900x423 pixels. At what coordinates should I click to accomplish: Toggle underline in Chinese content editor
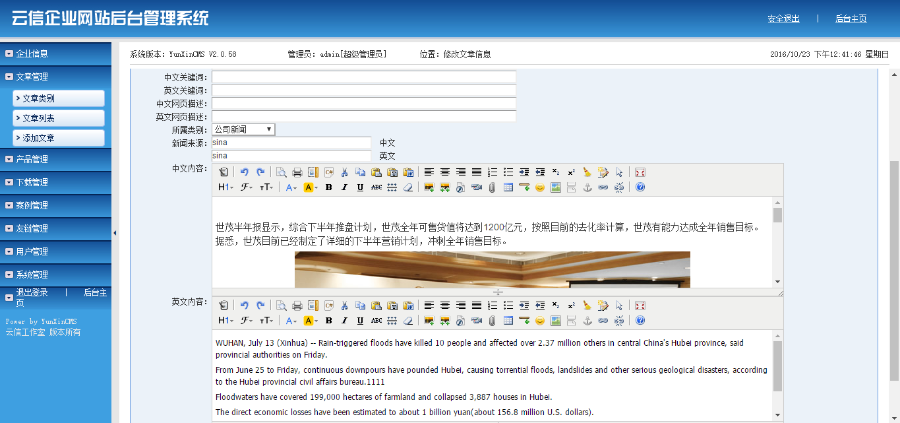click(x=360, y=187)
